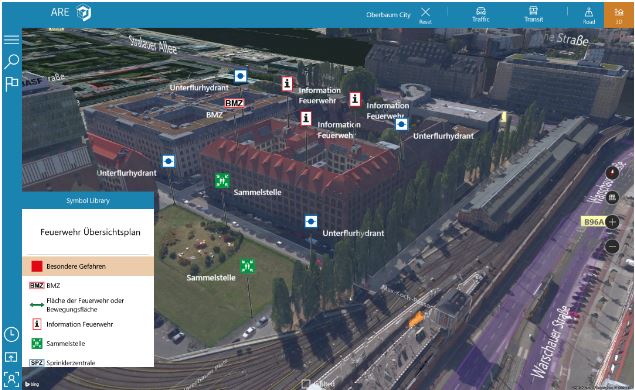This screenshot has height=390, width=635.
Task: Zoom out with the minus button
Action: pyautogui.click(x=612, y=246)
